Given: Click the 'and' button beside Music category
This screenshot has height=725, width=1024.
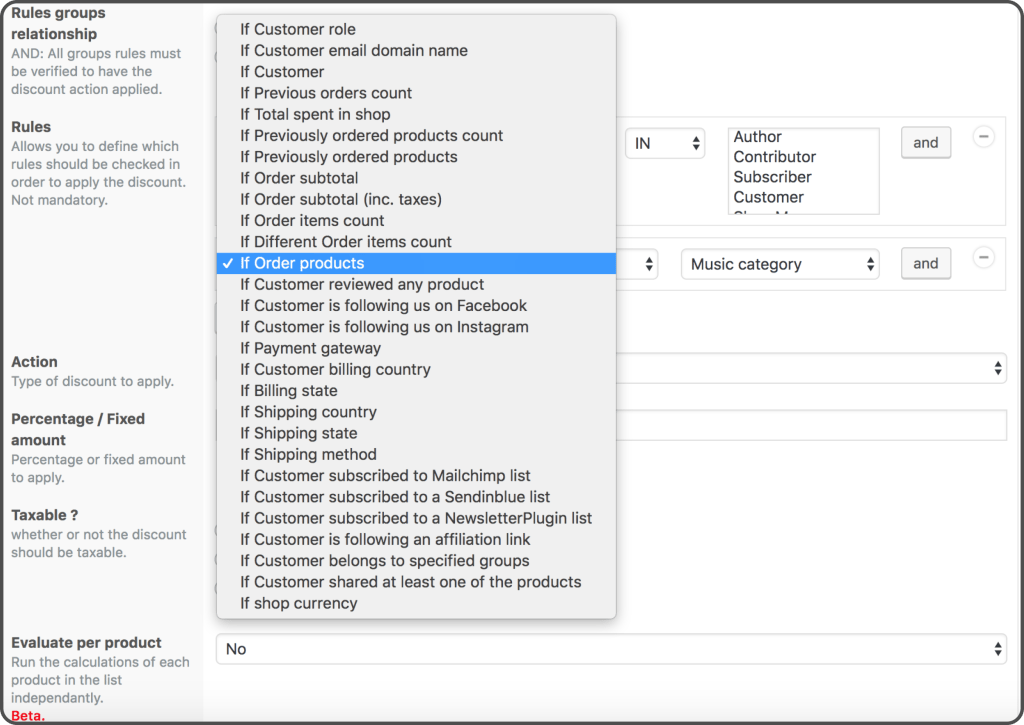Looking at the screenshot, I should (925, 264).
